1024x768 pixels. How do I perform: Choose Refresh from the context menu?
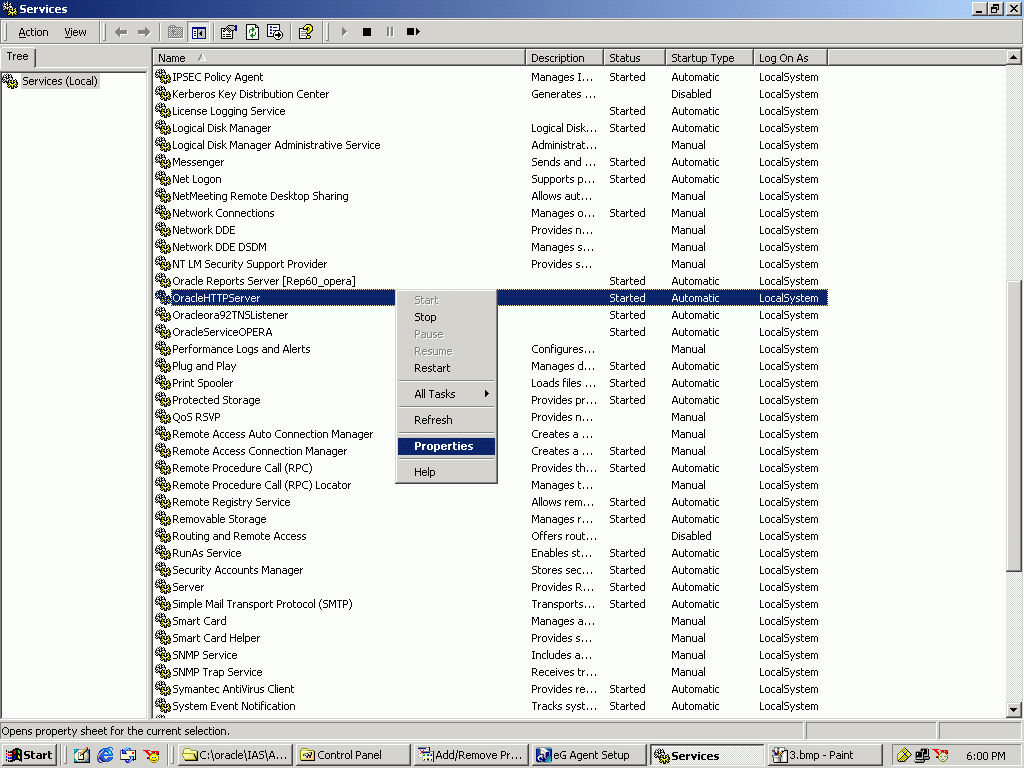point(446,420)
